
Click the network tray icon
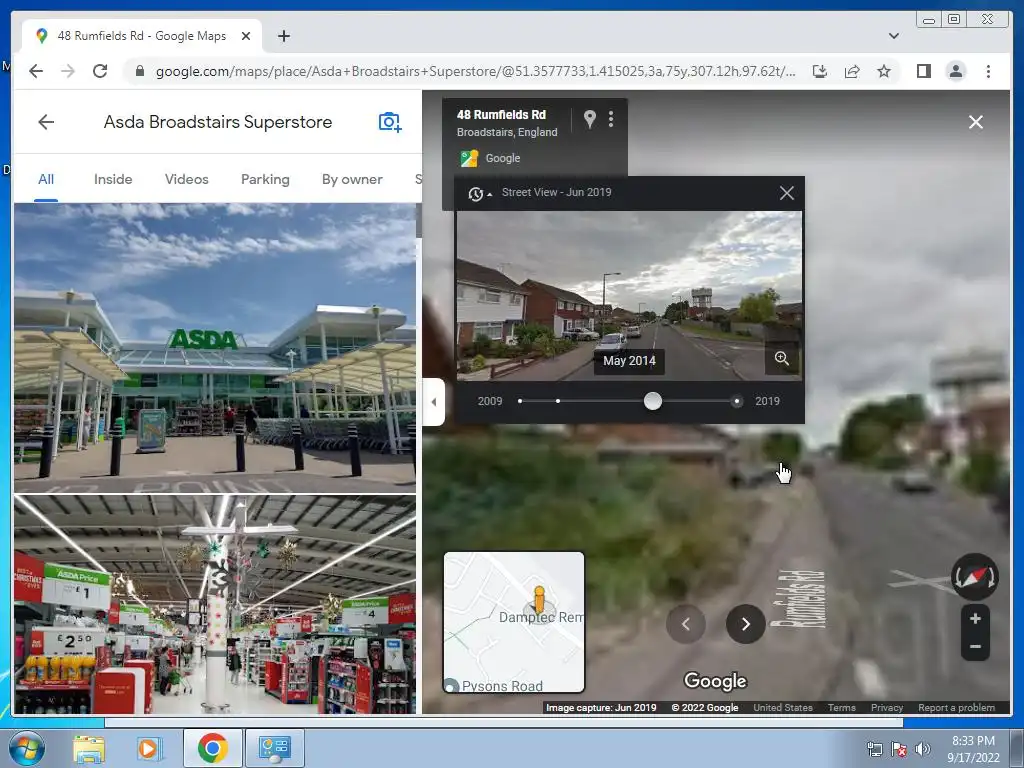click(874, 749)
